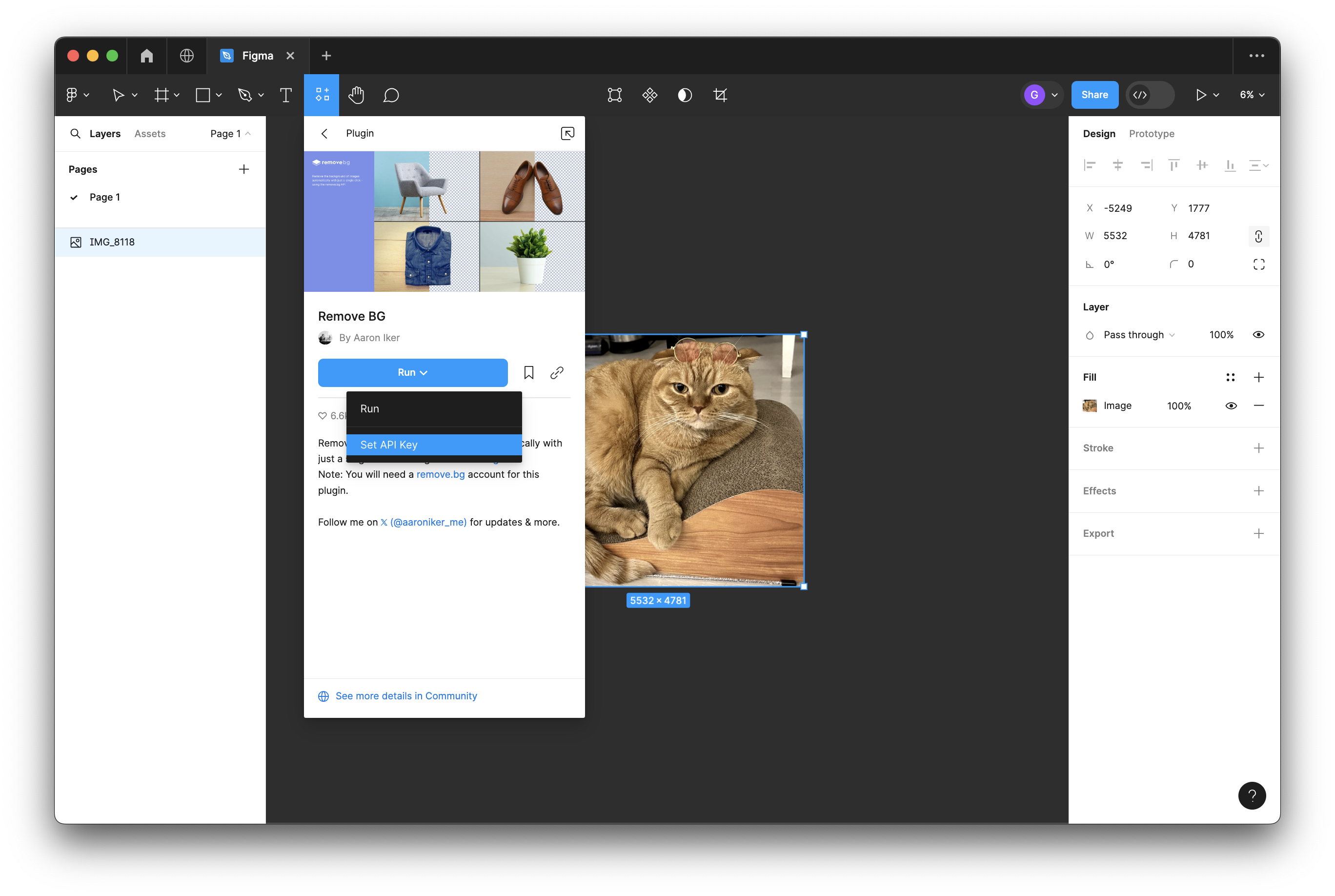Activate the Comment tool

(391, 95)
